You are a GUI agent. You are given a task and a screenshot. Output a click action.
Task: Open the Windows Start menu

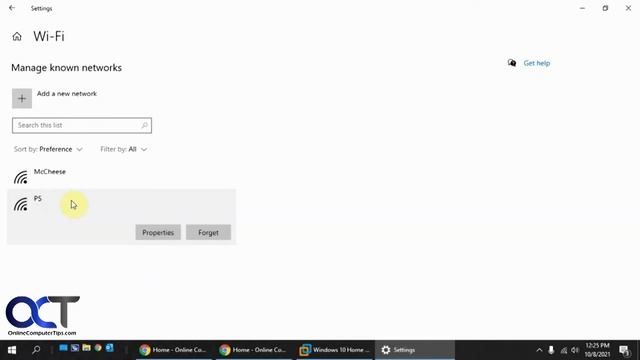12,350
